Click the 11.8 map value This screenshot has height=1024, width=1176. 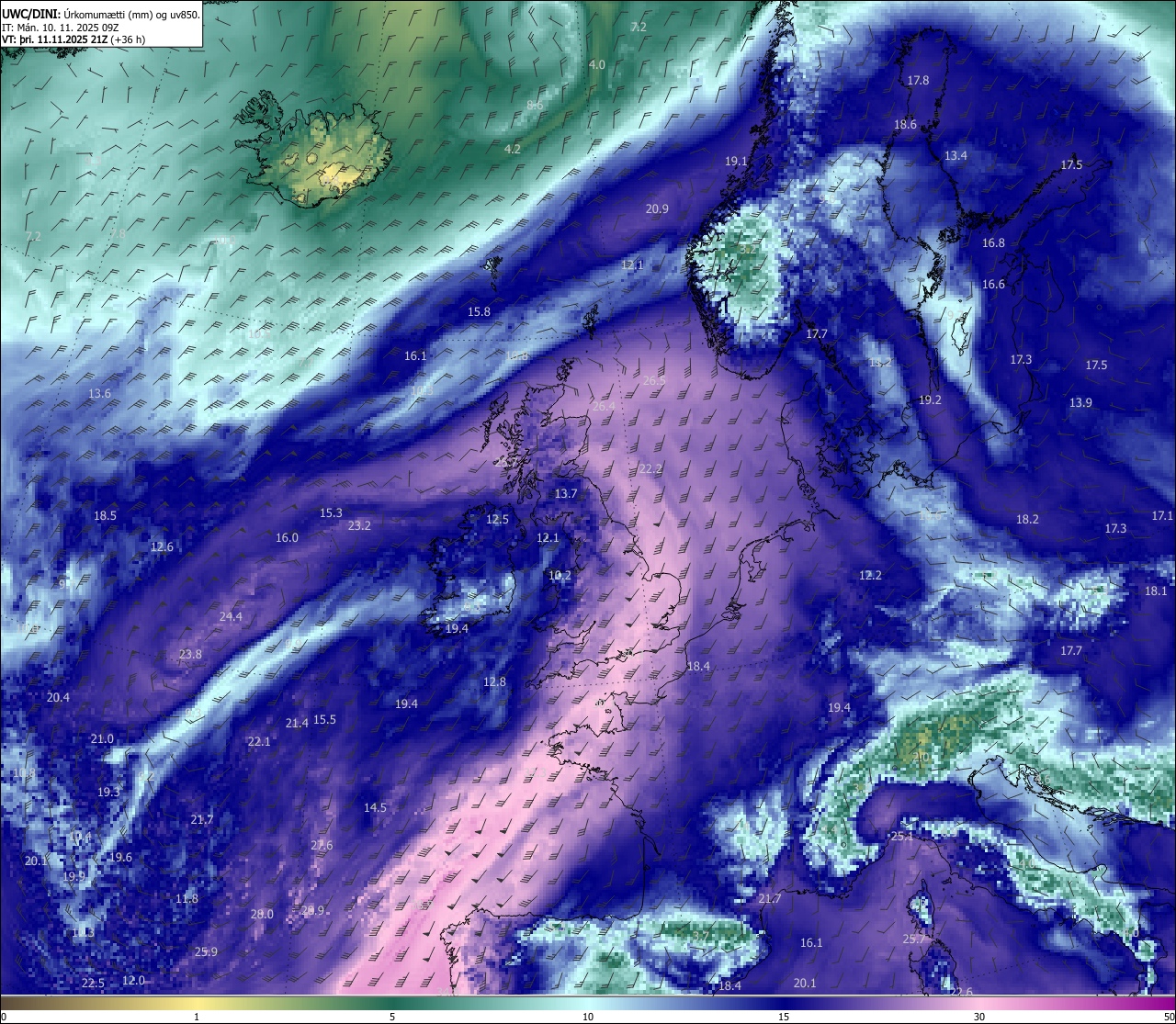(x=187, y=899)
